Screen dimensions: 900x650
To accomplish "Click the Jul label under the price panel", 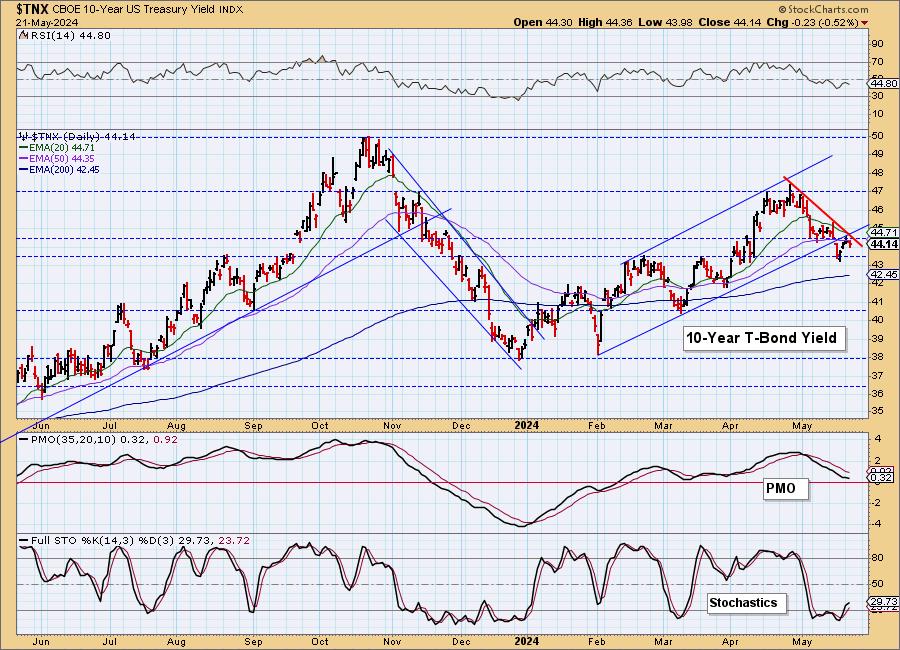I will point(109,426).
